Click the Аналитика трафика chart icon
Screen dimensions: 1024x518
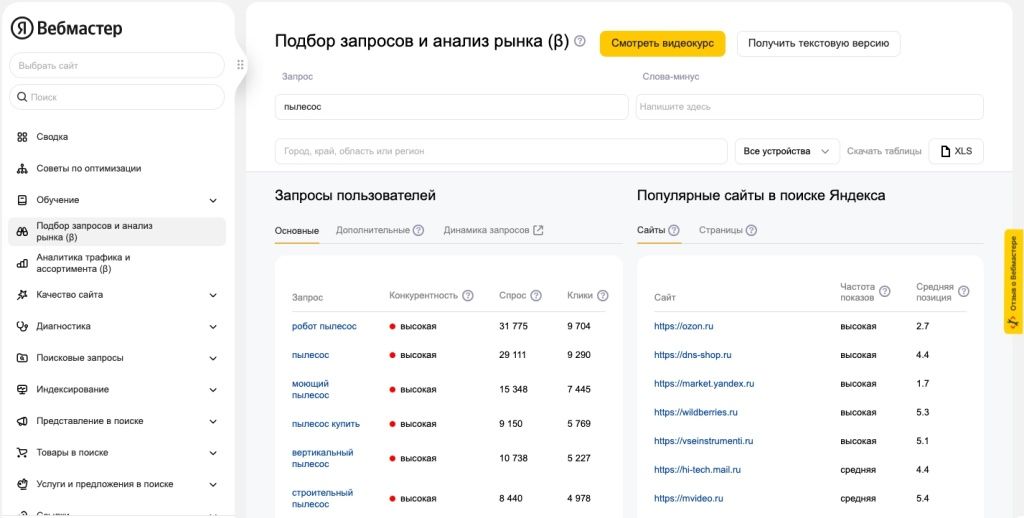tap(22, 263)
